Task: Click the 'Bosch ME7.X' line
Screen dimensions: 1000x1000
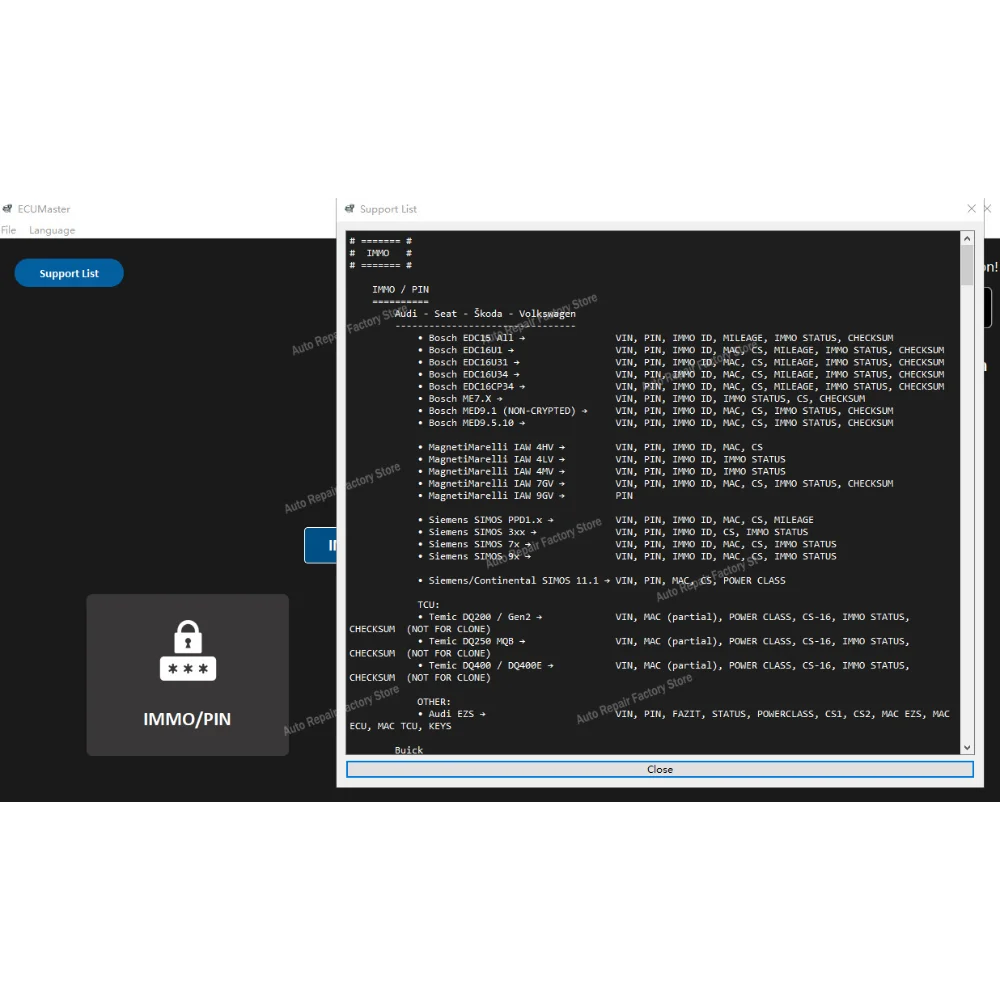Action: [642, 399]
